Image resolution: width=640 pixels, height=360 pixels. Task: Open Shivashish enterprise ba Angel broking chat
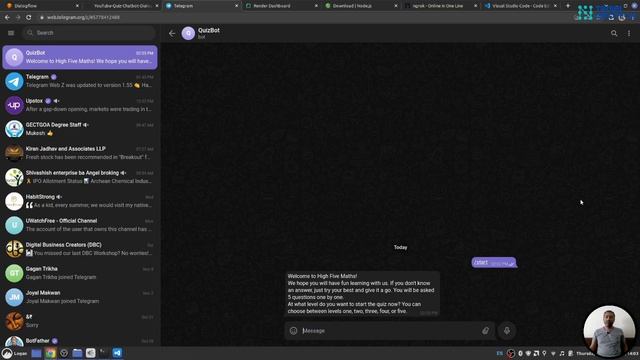click(x=80, y=177)
